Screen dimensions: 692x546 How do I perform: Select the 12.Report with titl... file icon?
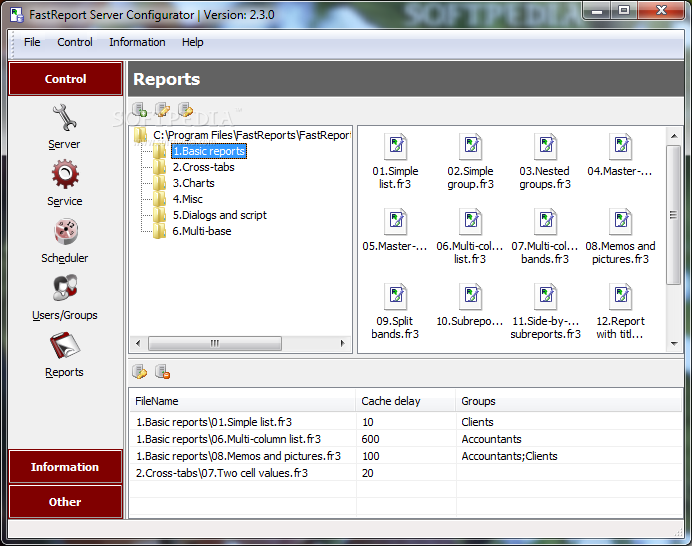[621, 296]
